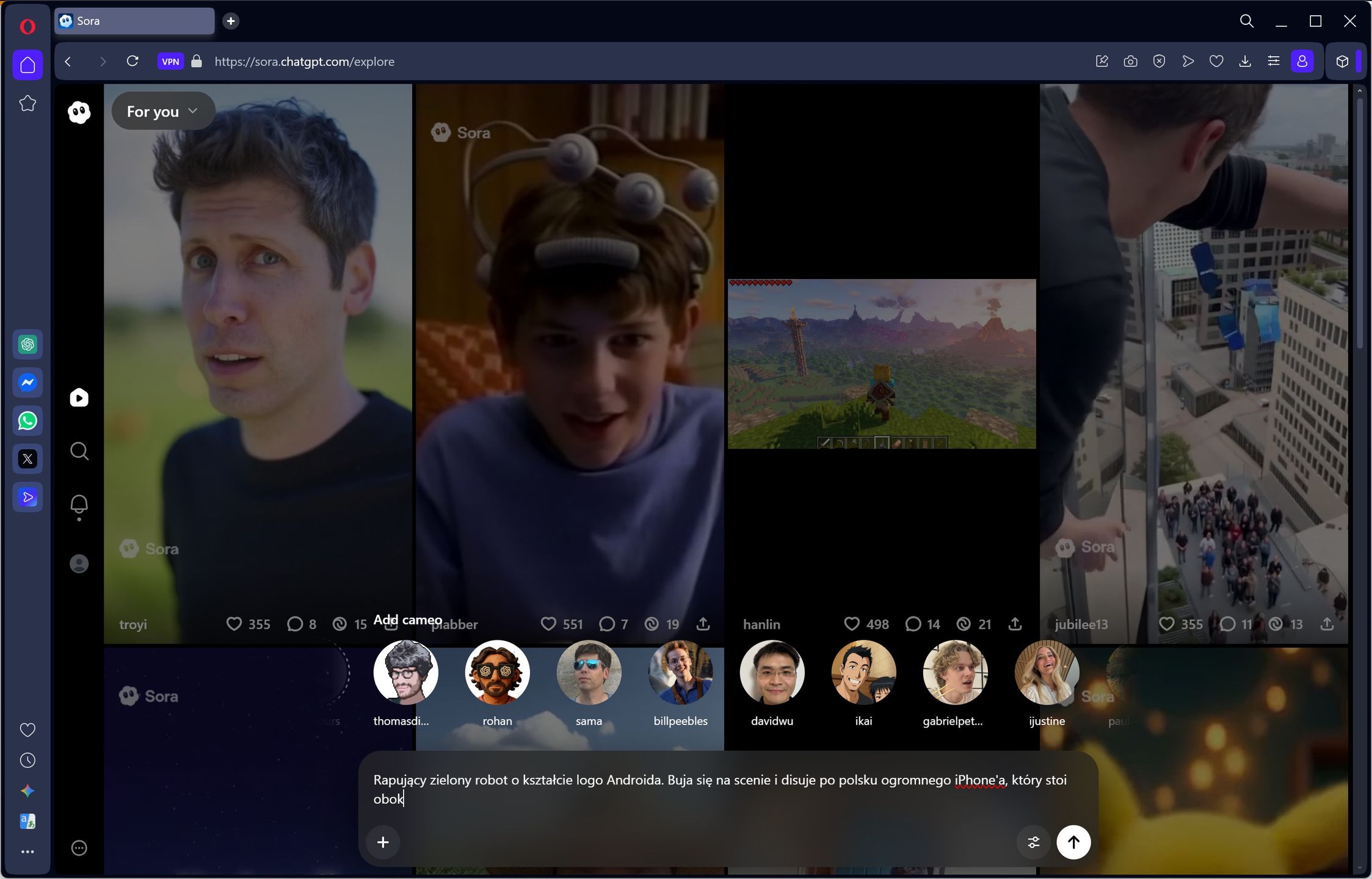
Task: Open jubilee13's profile link
Action: coord(1081,624)
